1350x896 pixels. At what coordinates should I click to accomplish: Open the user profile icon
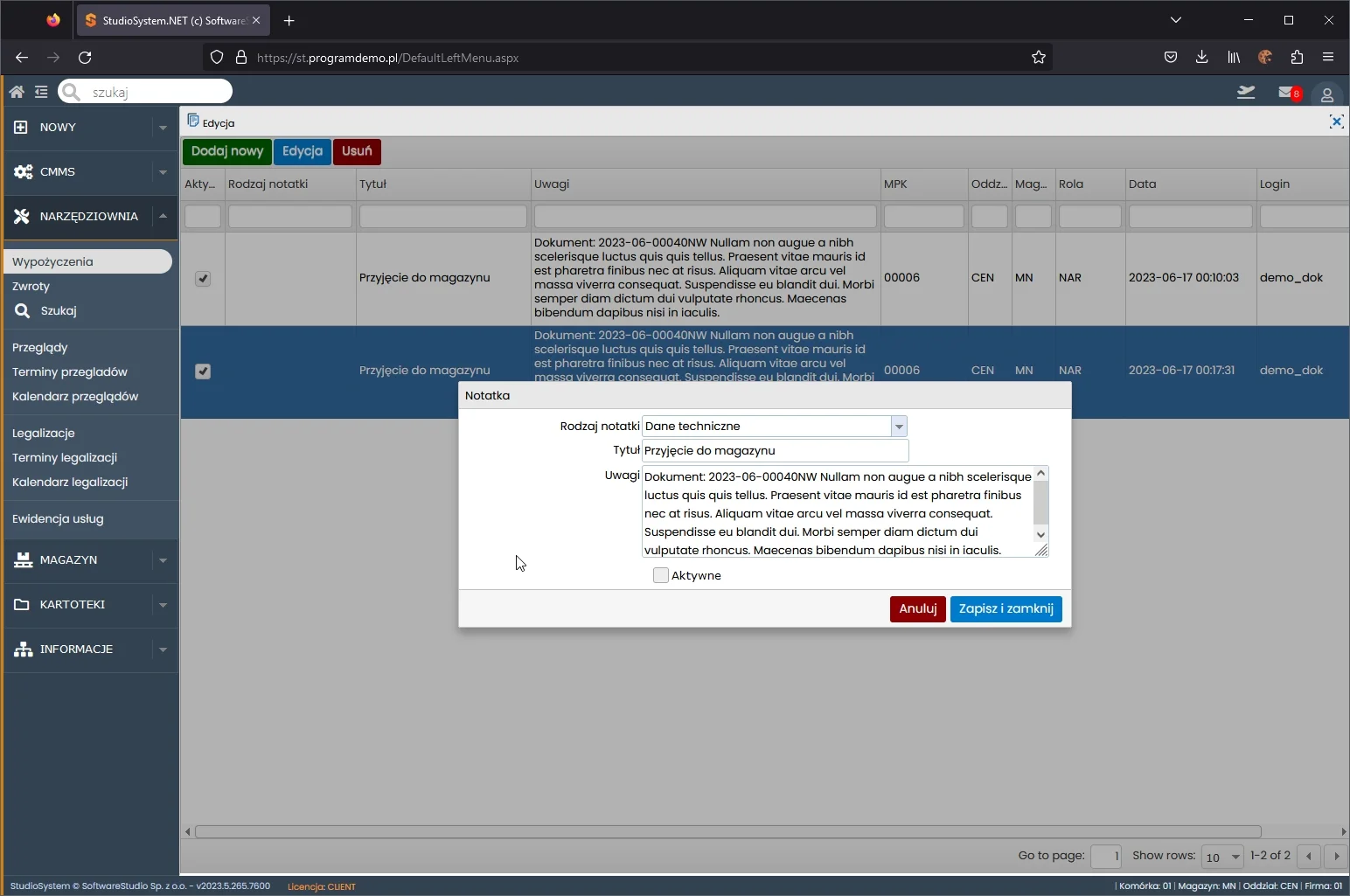tap(1326, 94)
